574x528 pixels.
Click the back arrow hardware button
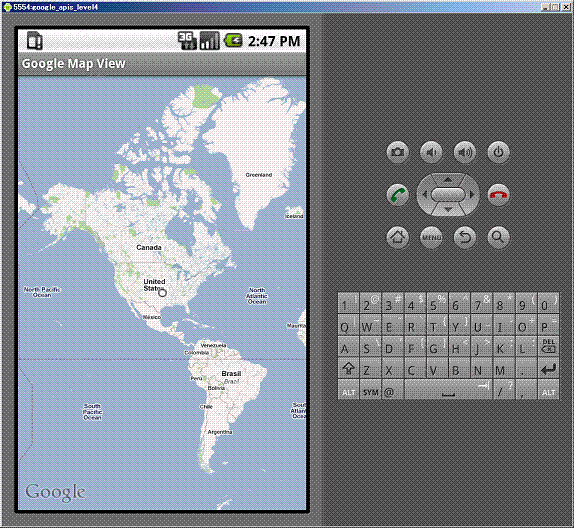tap(465, 237)
